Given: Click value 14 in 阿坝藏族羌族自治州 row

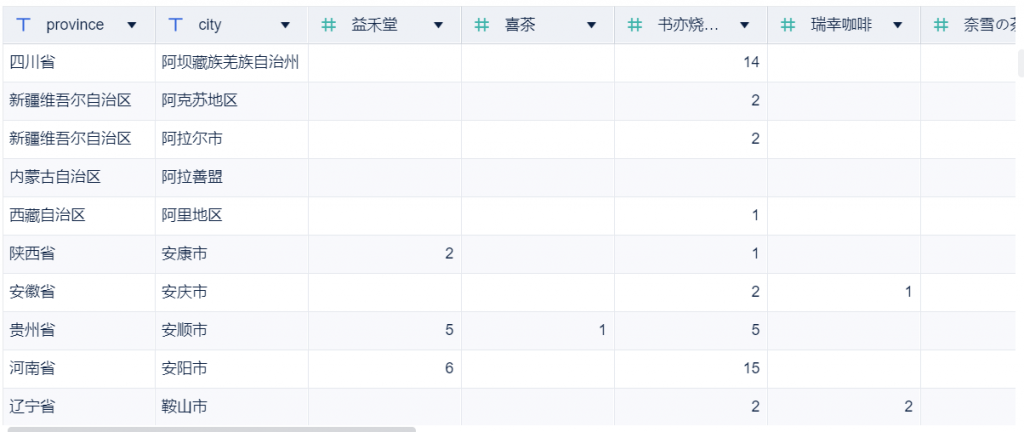Looking at the screenshot, I should point(751,63).
